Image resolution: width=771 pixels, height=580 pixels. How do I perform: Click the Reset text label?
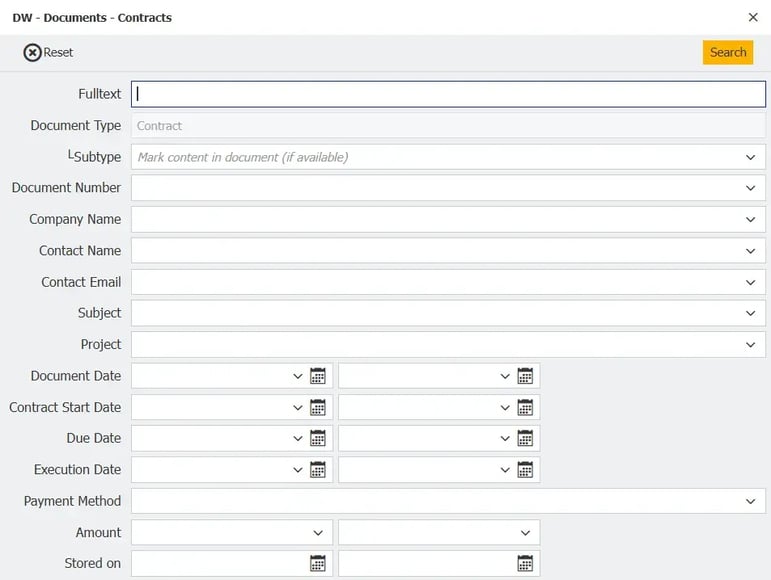(58, 53)
